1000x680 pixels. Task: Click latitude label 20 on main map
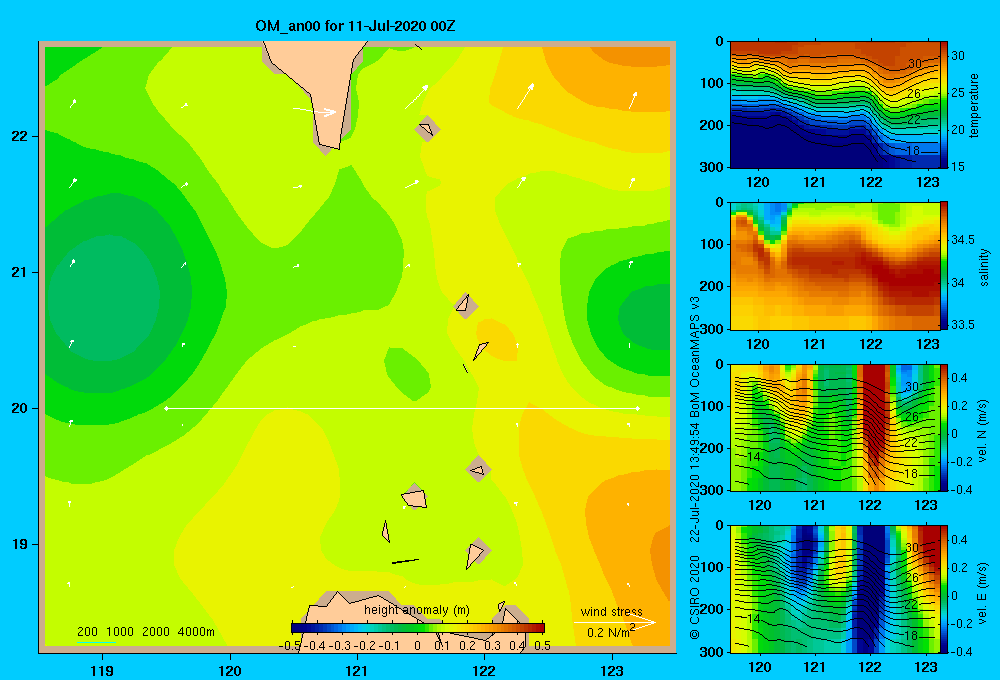[20, 408]
